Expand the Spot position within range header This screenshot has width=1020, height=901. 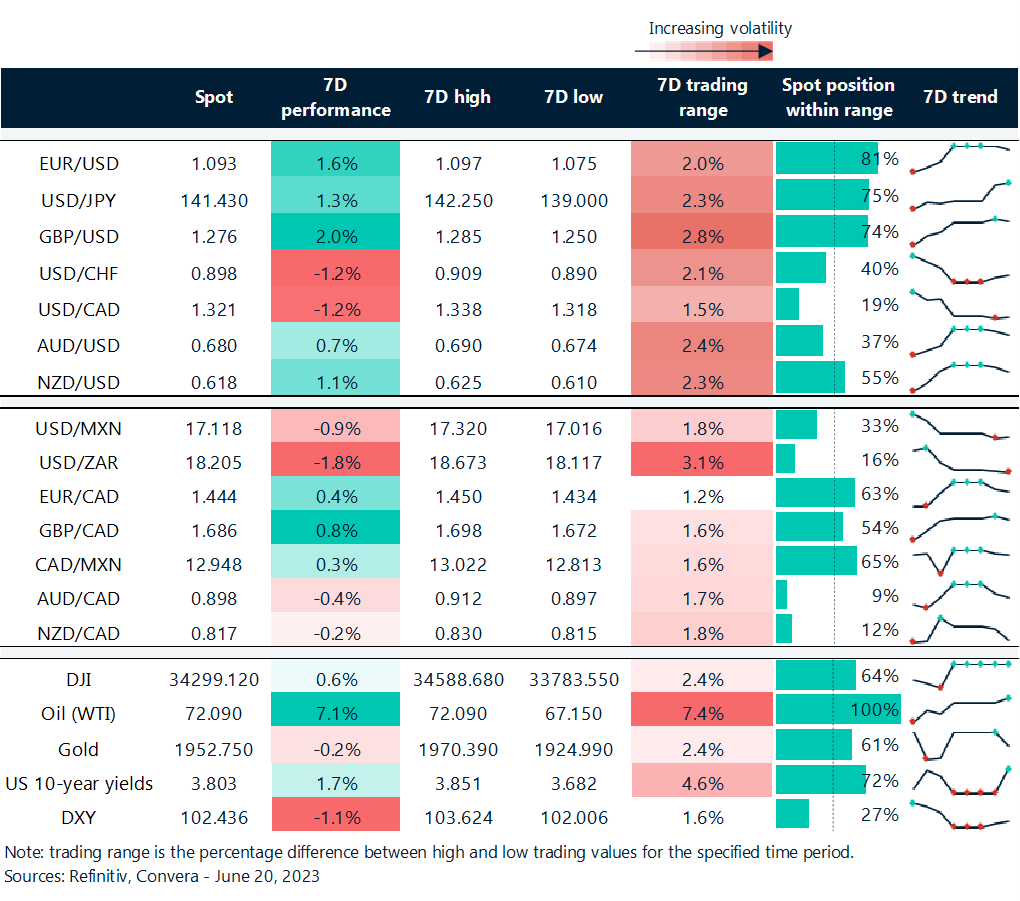pyautogui.click(x=838, y=98)
